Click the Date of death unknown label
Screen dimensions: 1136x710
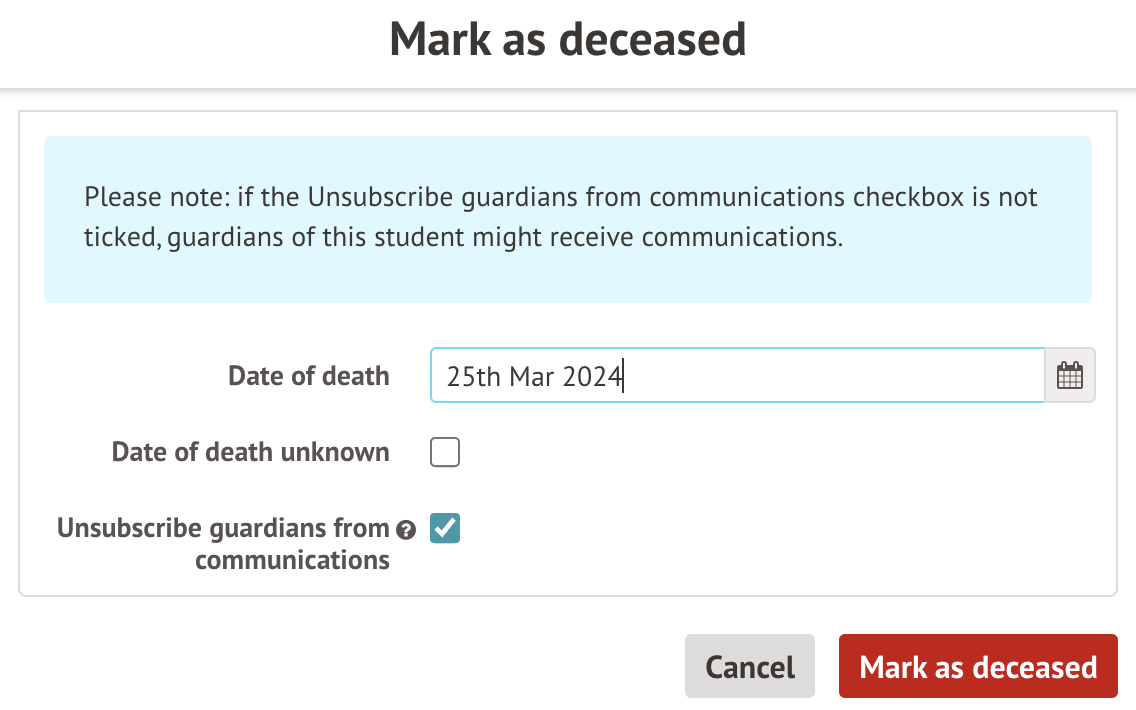click(x=250, y=452)
